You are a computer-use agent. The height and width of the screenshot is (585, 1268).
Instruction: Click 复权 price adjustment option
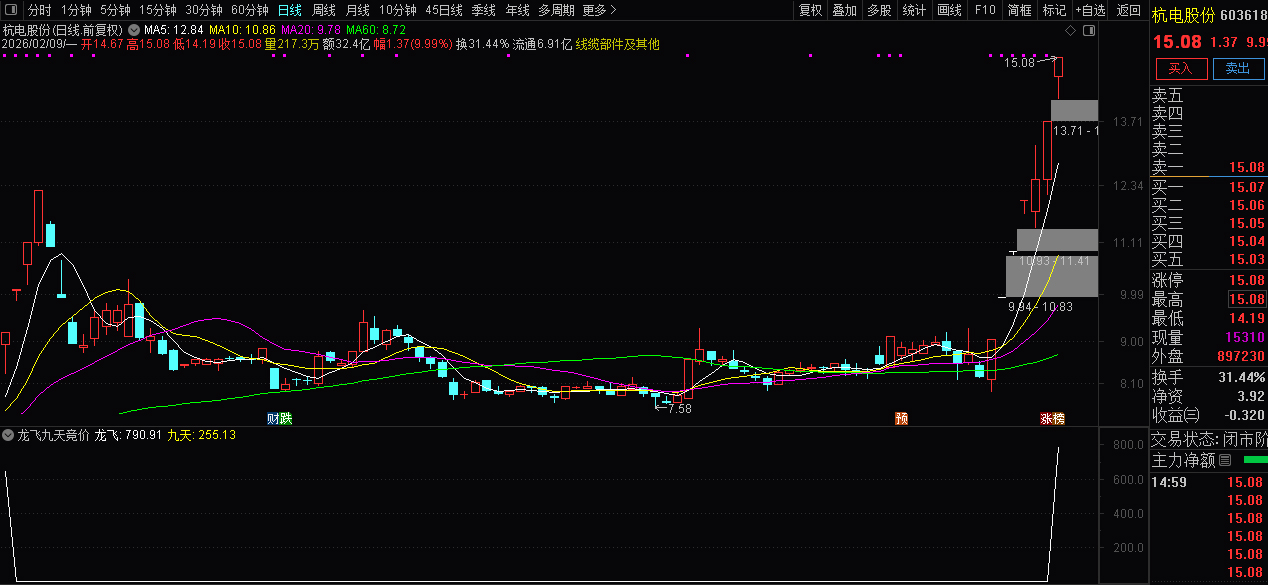[x=812, y=10]
